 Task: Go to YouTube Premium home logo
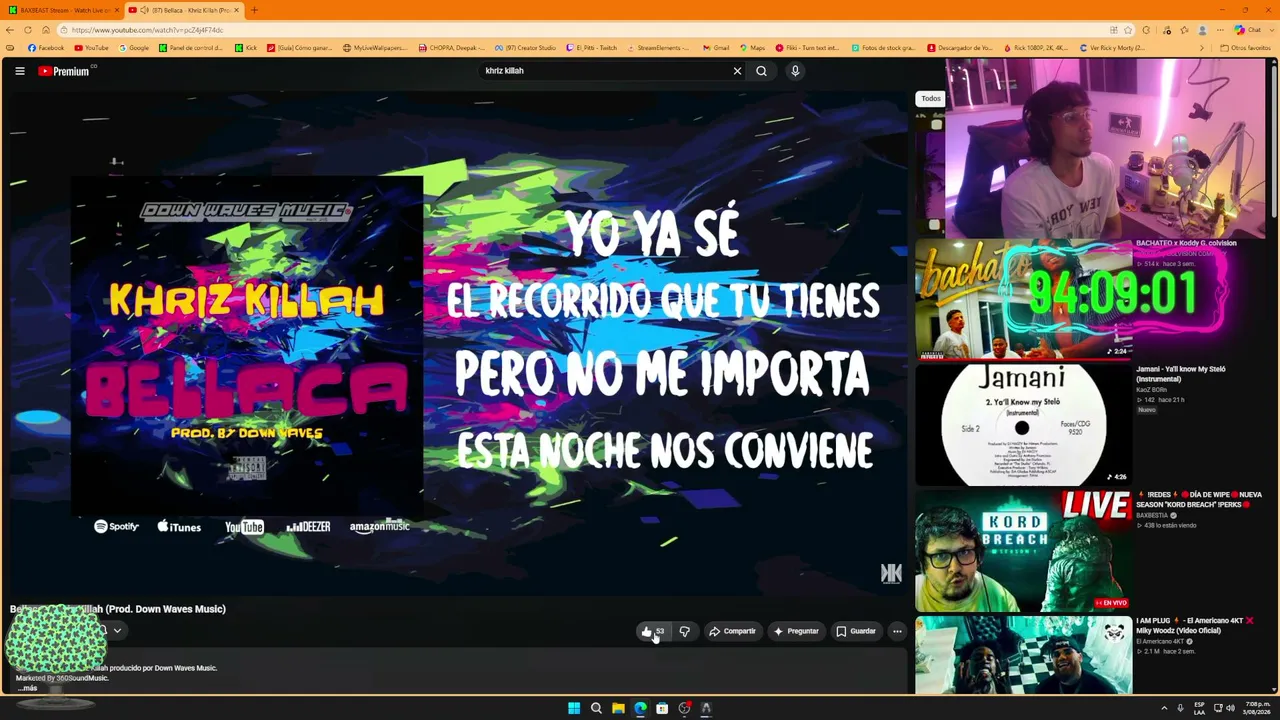[66, 71]
